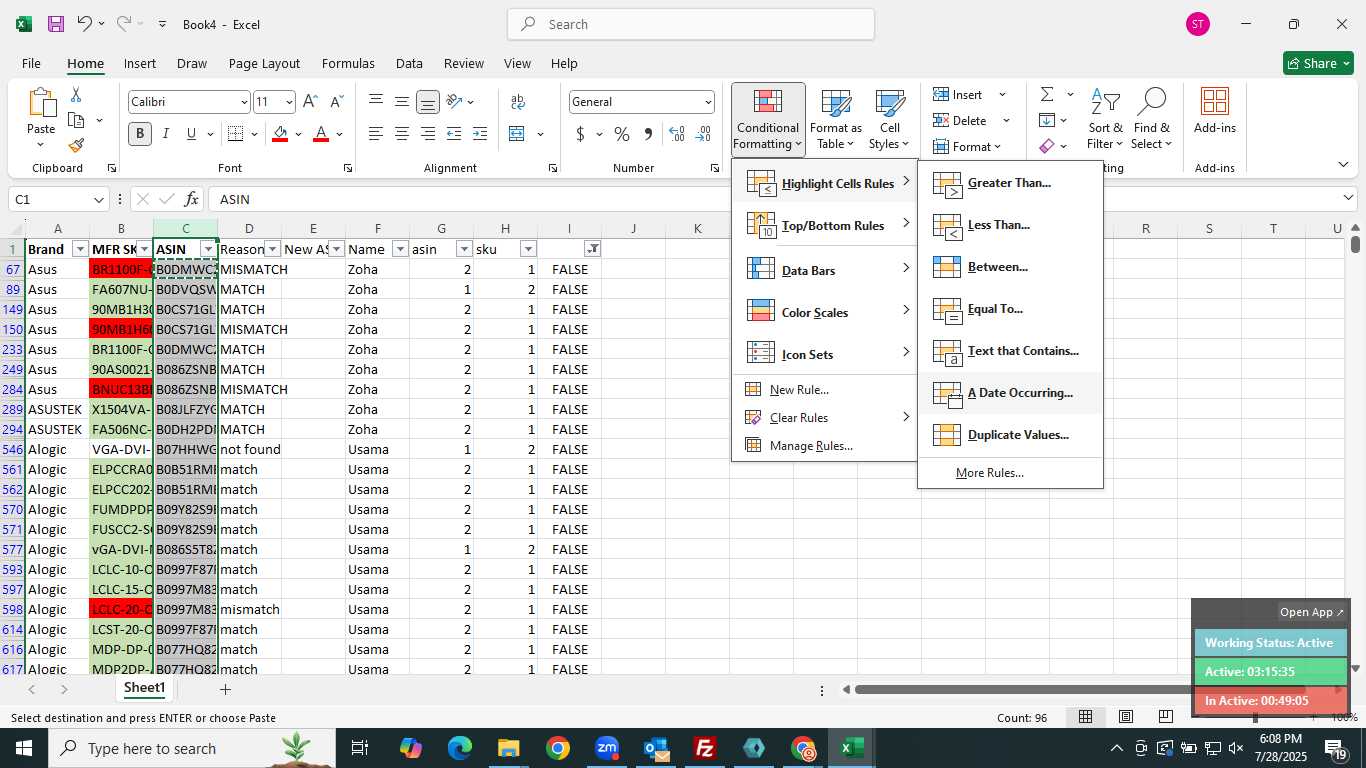Apply red font color A
Image resolution: width=1366 pixels, height=768 pixels.
click(x=321, y=134)
